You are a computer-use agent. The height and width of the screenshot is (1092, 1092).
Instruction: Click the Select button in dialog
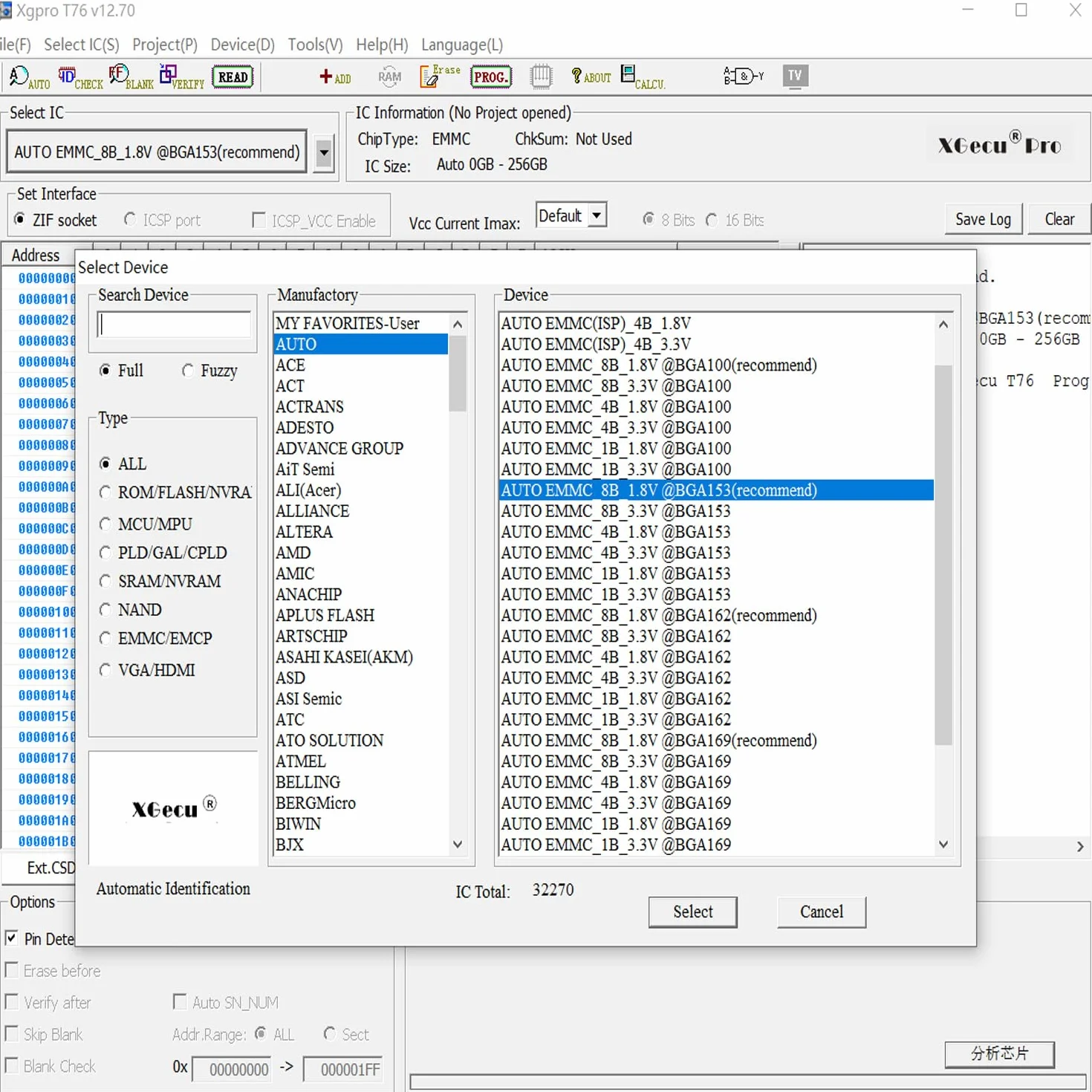tap(693, 911)
